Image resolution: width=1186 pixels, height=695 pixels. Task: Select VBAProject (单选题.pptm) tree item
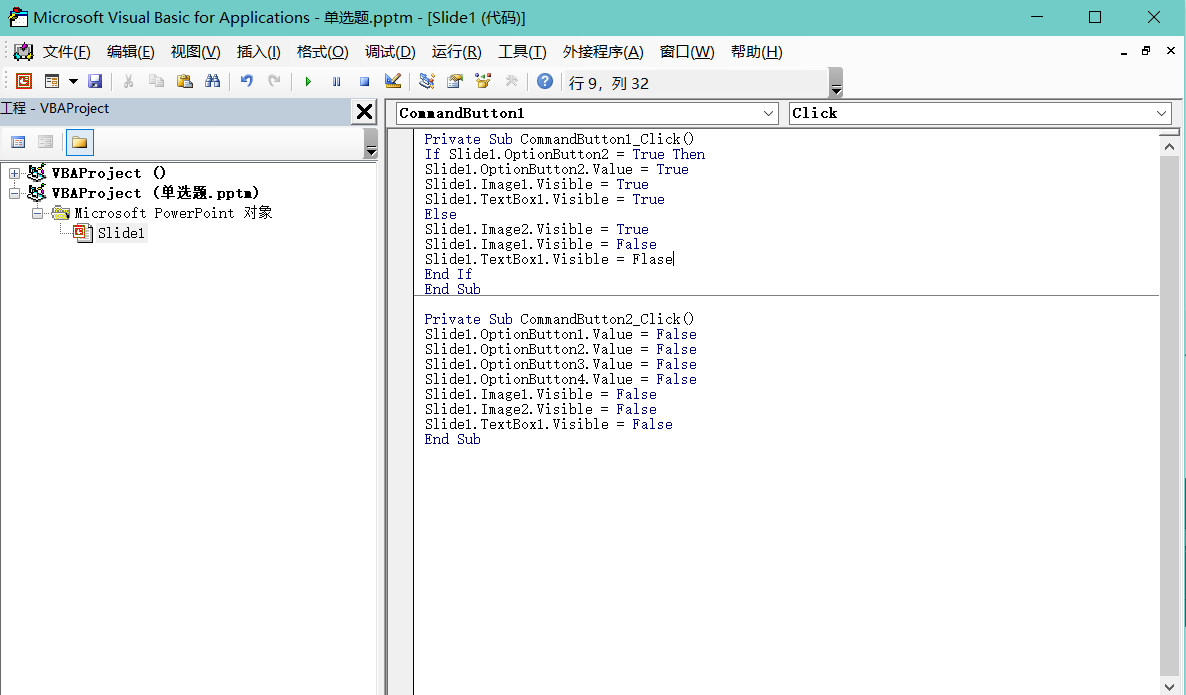155,193
